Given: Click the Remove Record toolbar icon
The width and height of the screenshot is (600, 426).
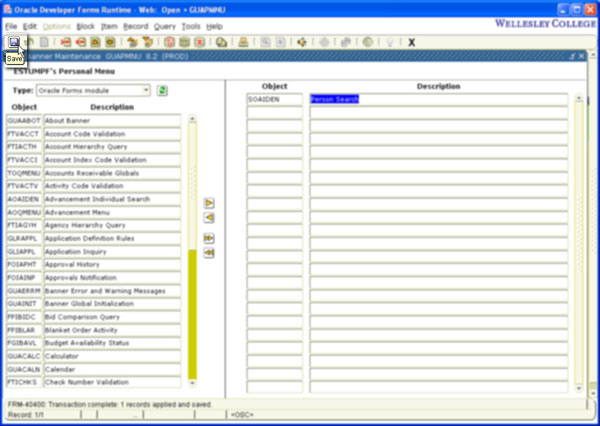Looking at the screenshot, I should pos(81,42).
